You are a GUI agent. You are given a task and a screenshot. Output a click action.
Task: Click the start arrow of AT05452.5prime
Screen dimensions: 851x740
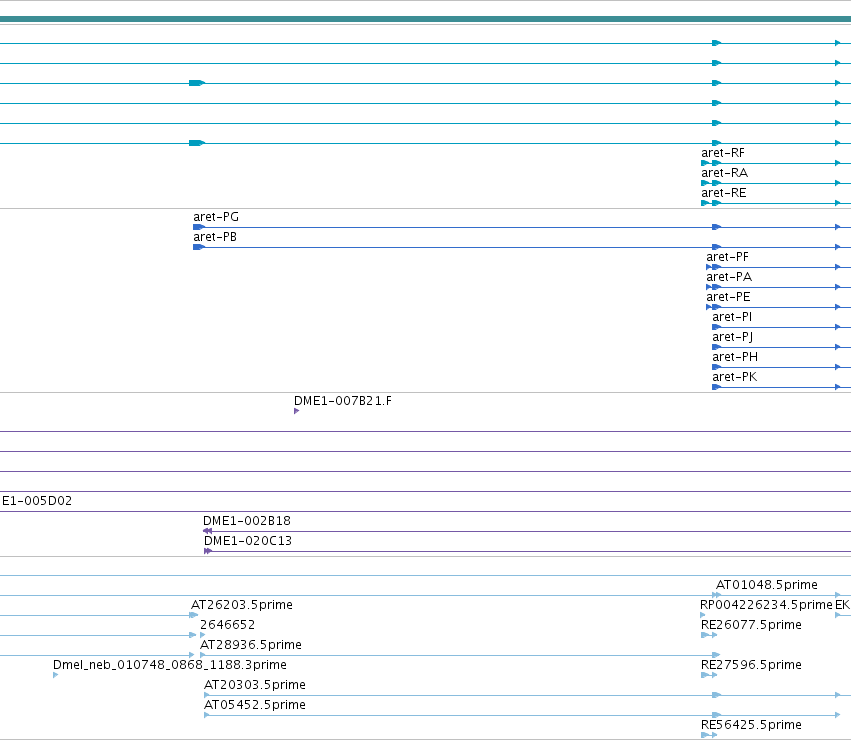click(207, 715)
